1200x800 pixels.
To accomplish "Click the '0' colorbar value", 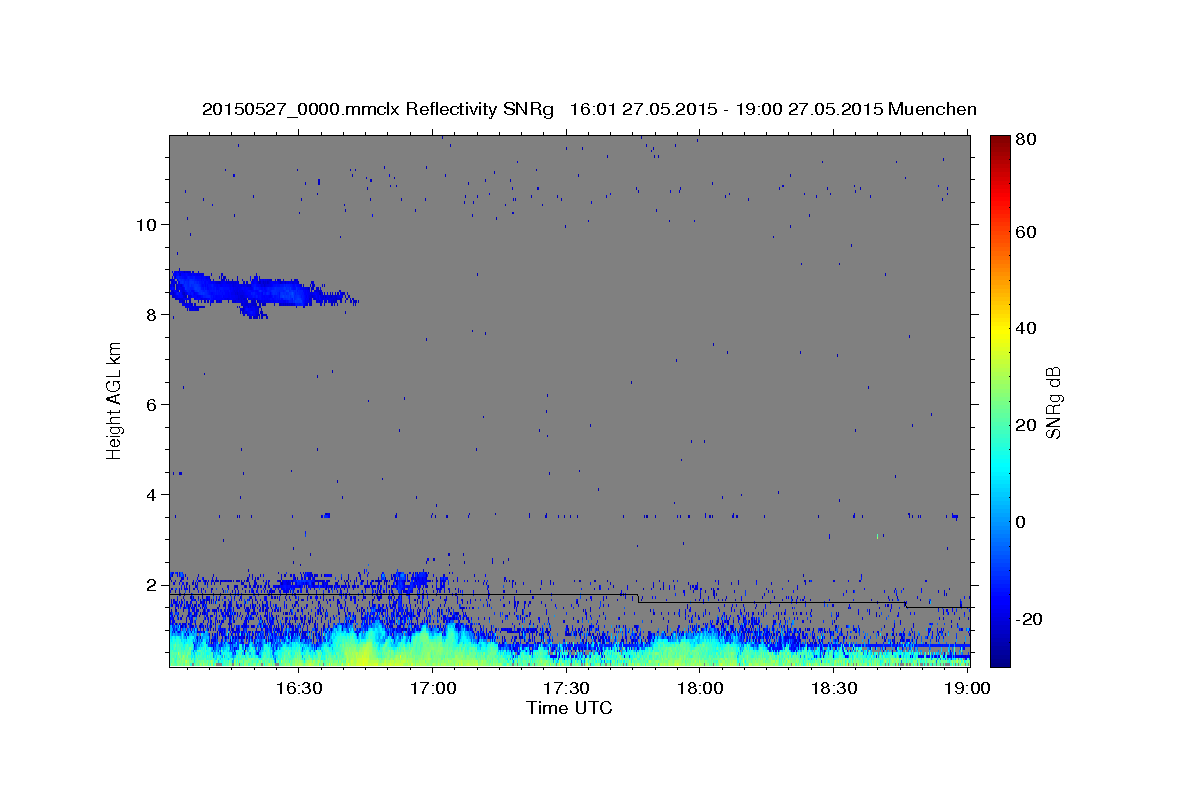I will pos(1022,522).
